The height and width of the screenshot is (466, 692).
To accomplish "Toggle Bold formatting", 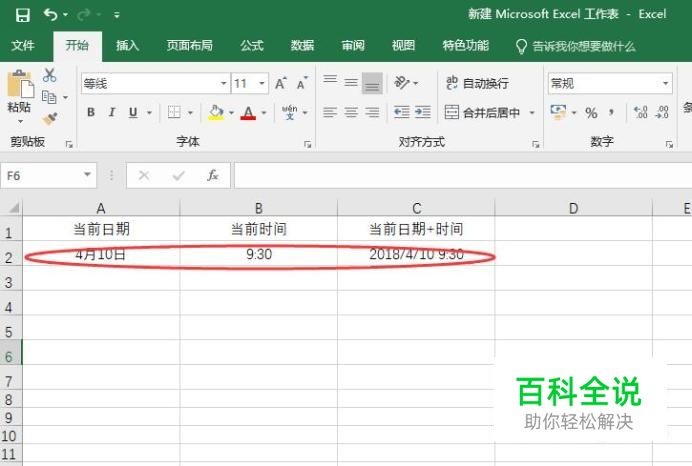I will (x=91, y=113).
